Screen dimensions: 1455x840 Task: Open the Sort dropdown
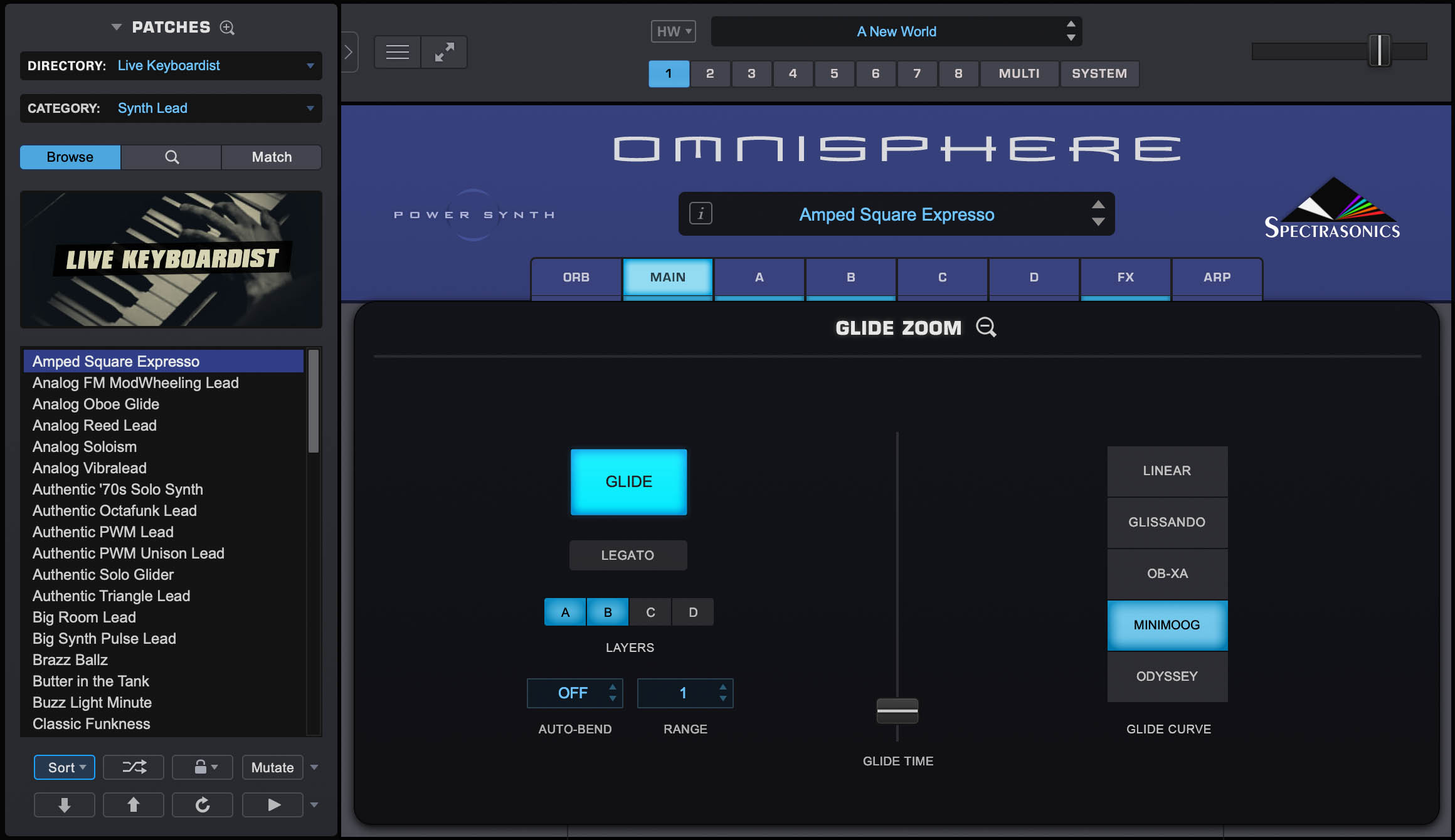(64, 767)
